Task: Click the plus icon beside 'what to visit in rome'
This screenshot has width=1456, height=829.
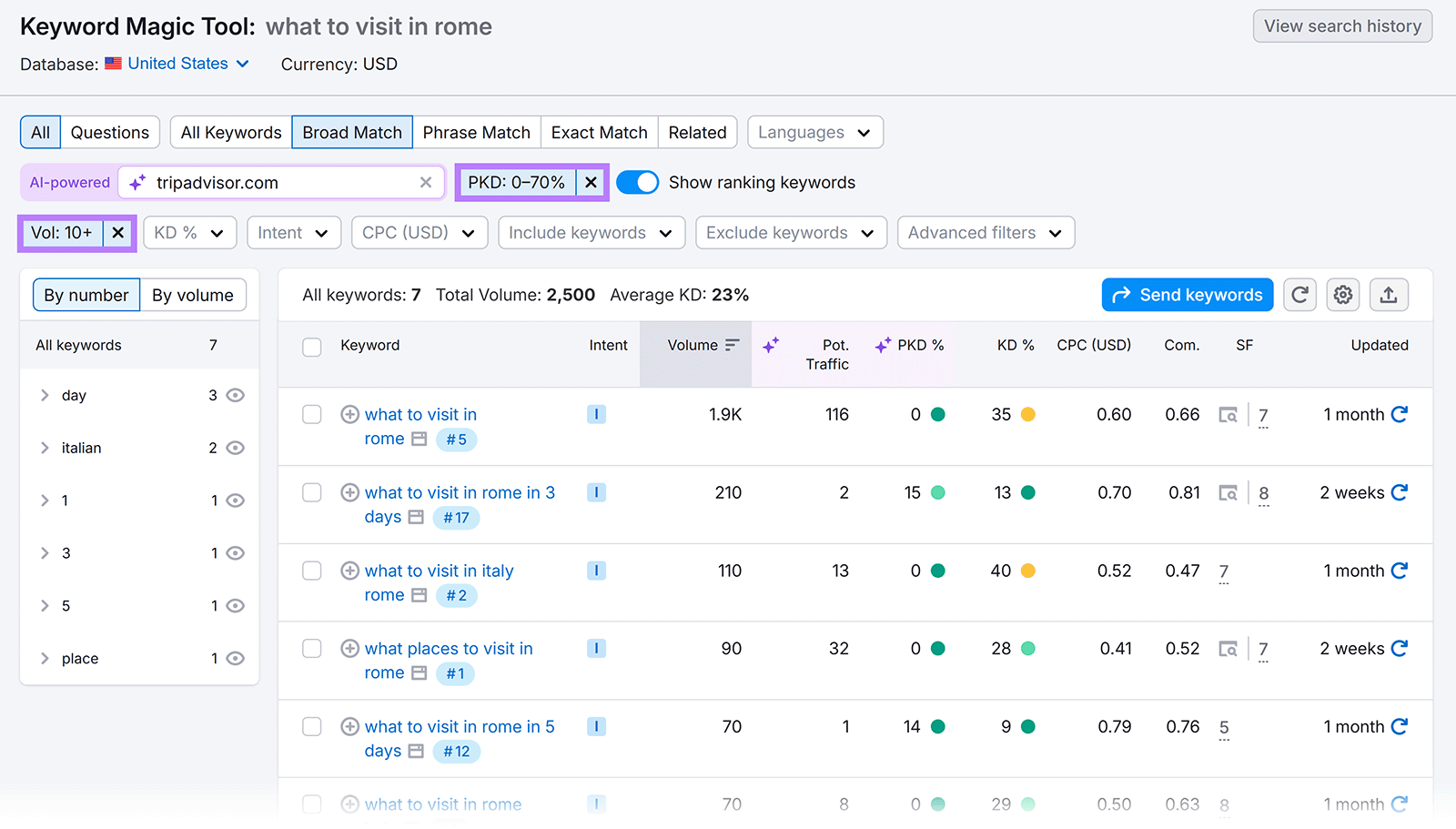Action: point(349,414)
